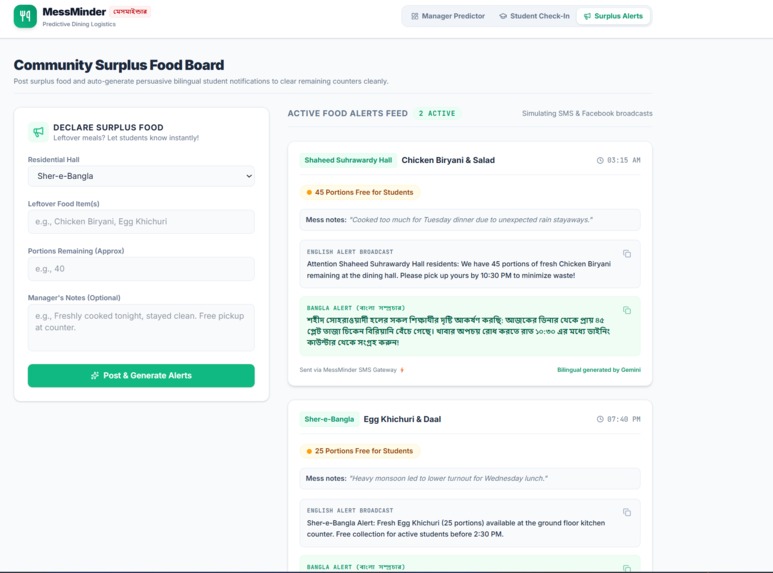
Task: Click the sparkle icon on Post & Generate Alerts
Action: click(95, 376)
